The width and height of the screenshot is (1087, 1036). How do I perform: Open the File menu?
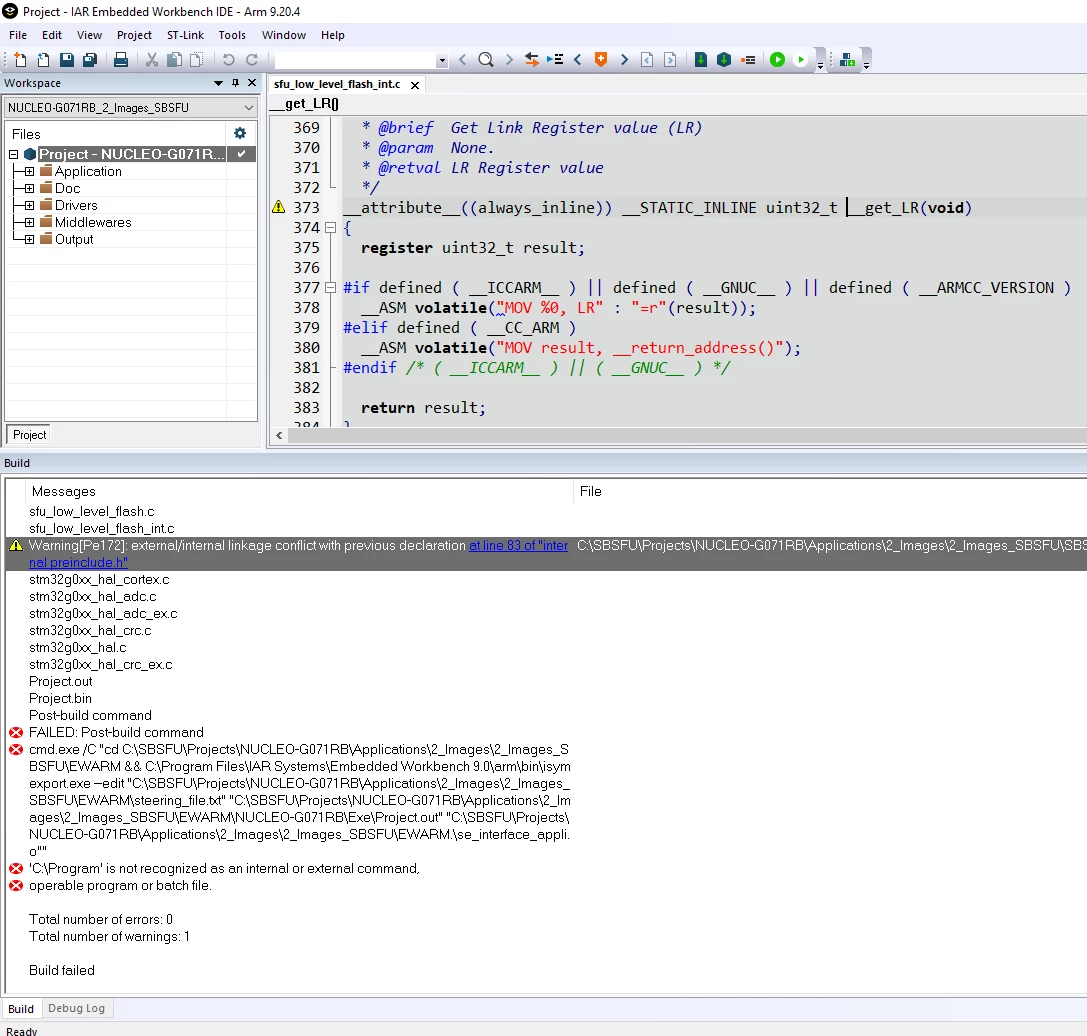(x=18, y=35)
